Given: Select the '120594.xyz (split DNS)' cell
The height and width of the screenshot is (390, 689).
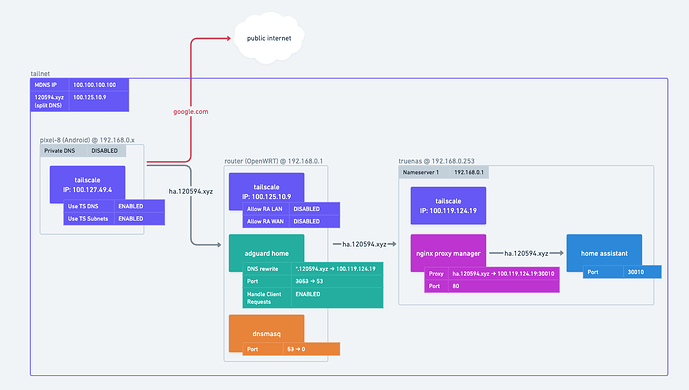Looking at the screenshot, I should 50,101.
